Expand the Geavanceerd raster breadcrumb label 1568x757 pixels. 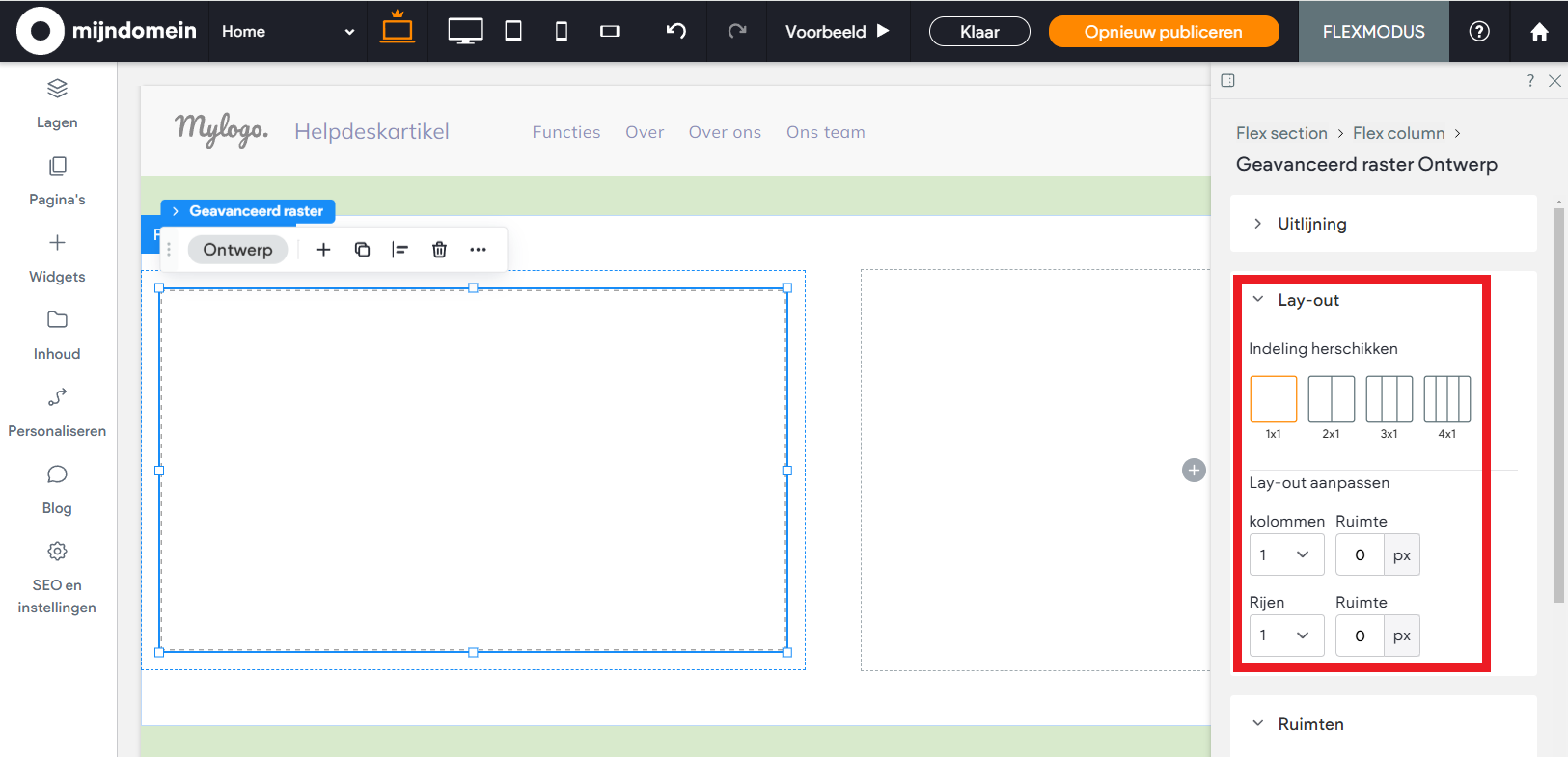(x=248, y=211)
